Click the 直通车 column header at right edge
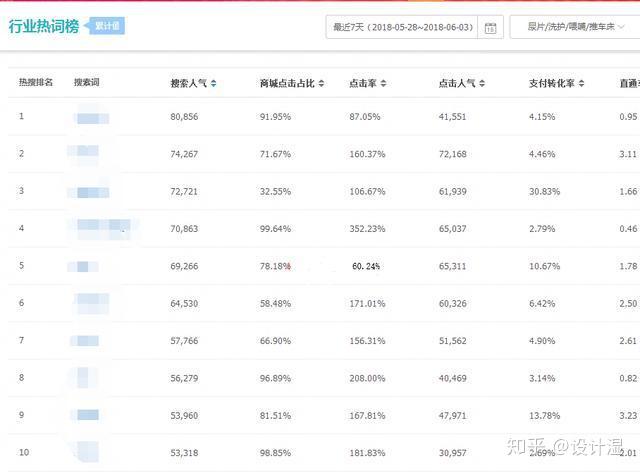Image resolution: width=640 pixels, height=473 pixels. coord(629,83)
